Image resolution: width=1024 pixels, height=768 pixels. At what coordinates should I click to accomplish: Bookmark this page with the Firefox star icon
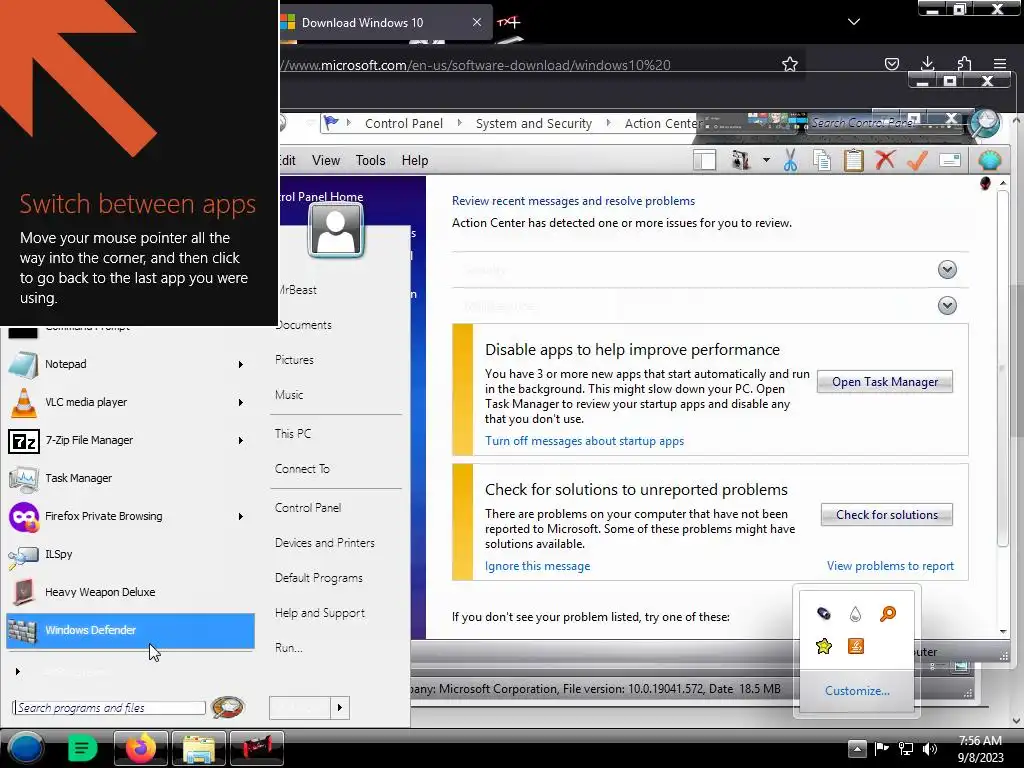pyautogui.click(x=790, y=64)
